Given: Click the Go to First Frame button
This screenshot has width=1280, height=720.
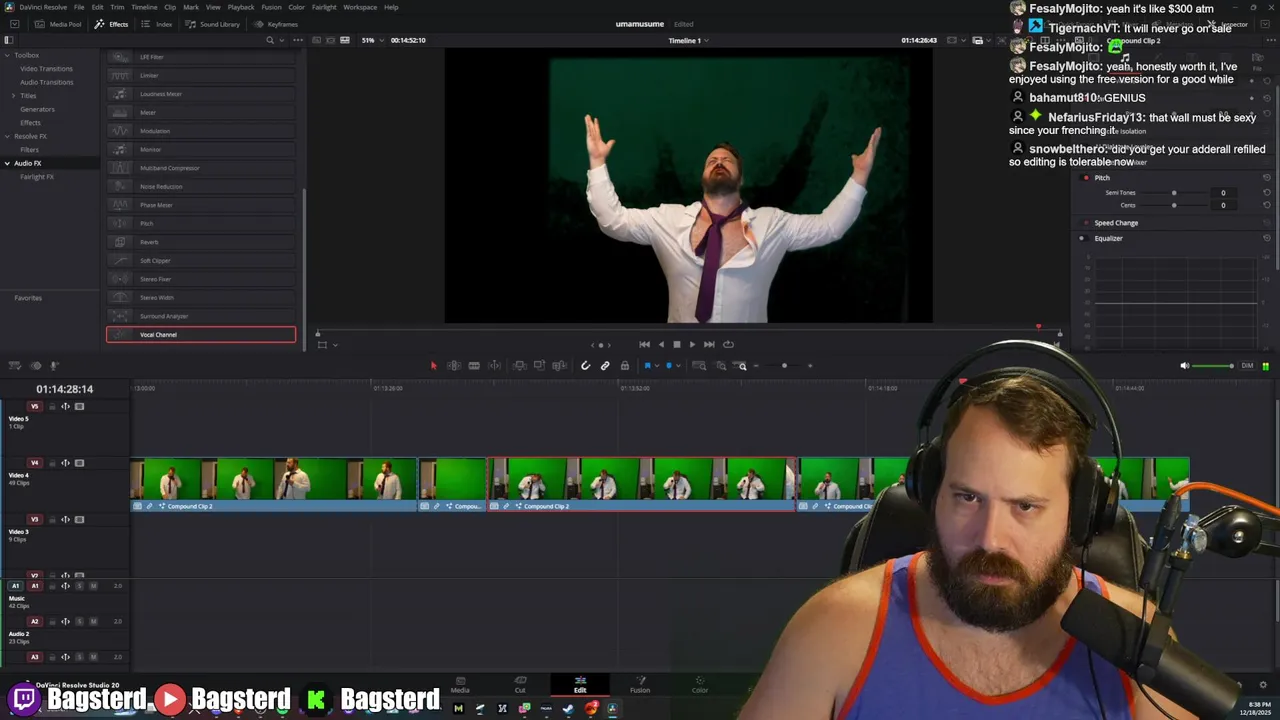Looking at the screenshot, I should (x=644, y=344).
